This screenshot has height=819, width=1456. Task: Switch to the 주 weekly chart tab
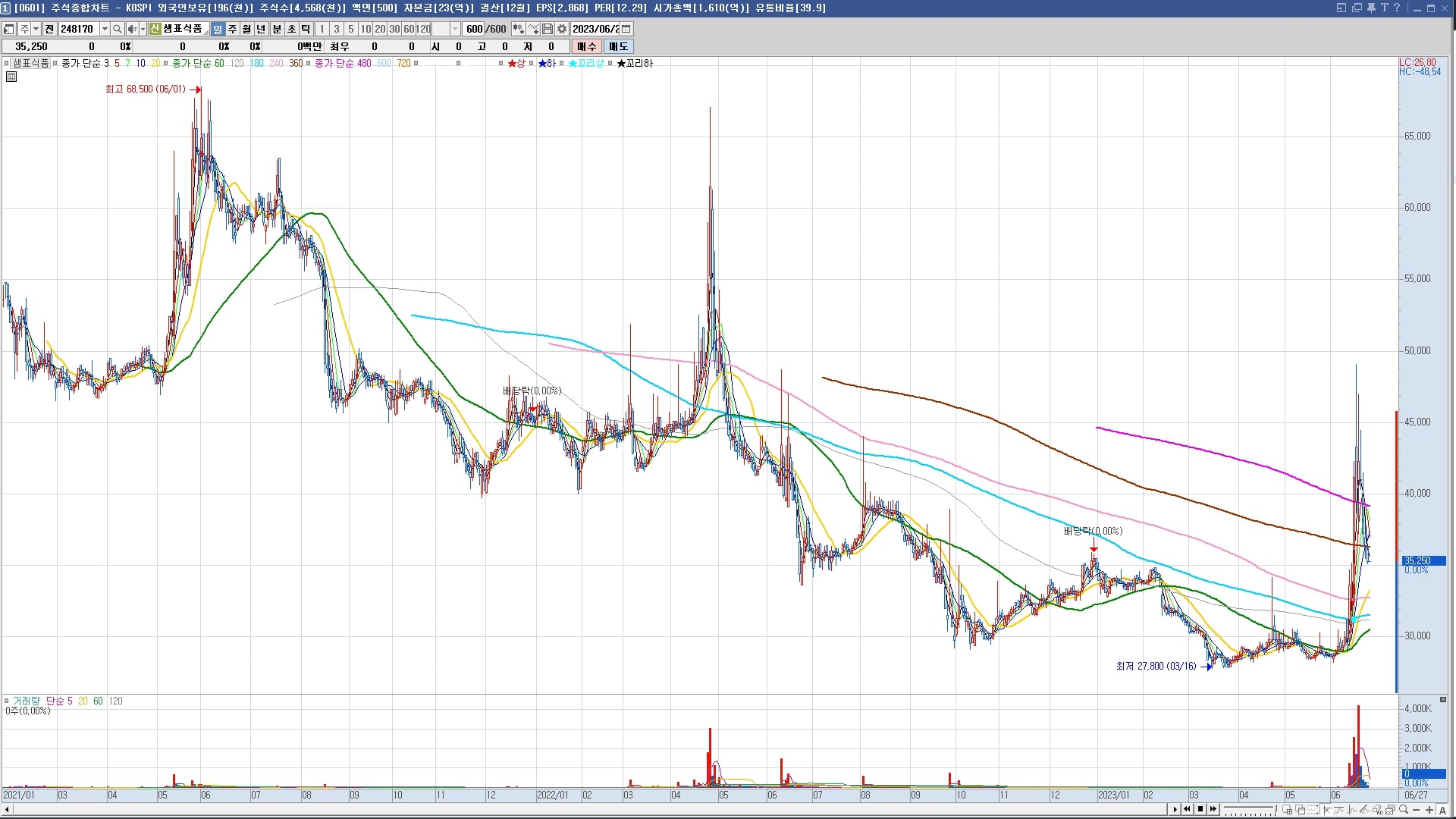click(232, 29)
